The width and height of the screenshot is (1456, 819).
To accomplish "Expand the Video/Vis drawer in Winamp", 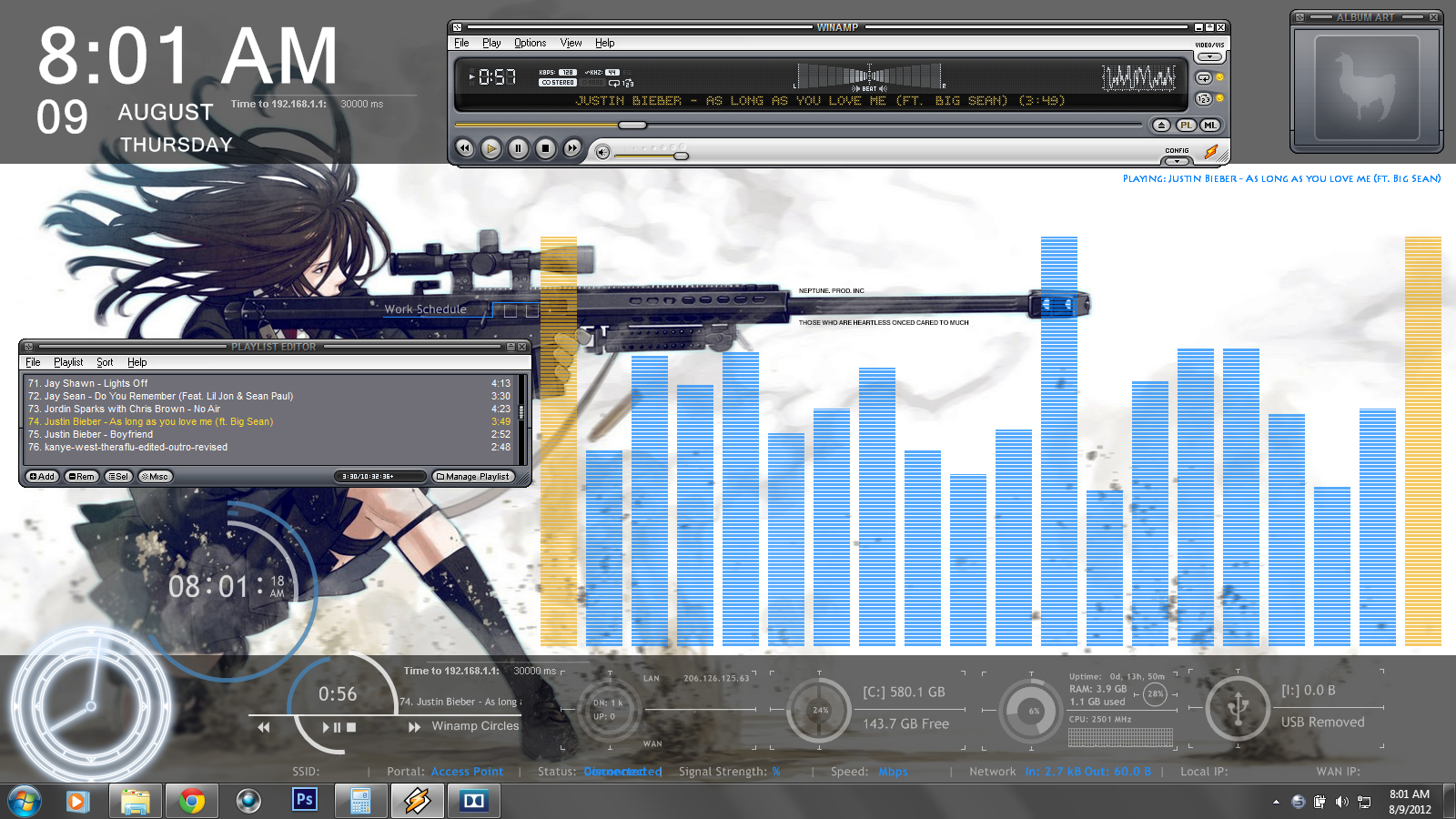I will tap(1209, 56).
